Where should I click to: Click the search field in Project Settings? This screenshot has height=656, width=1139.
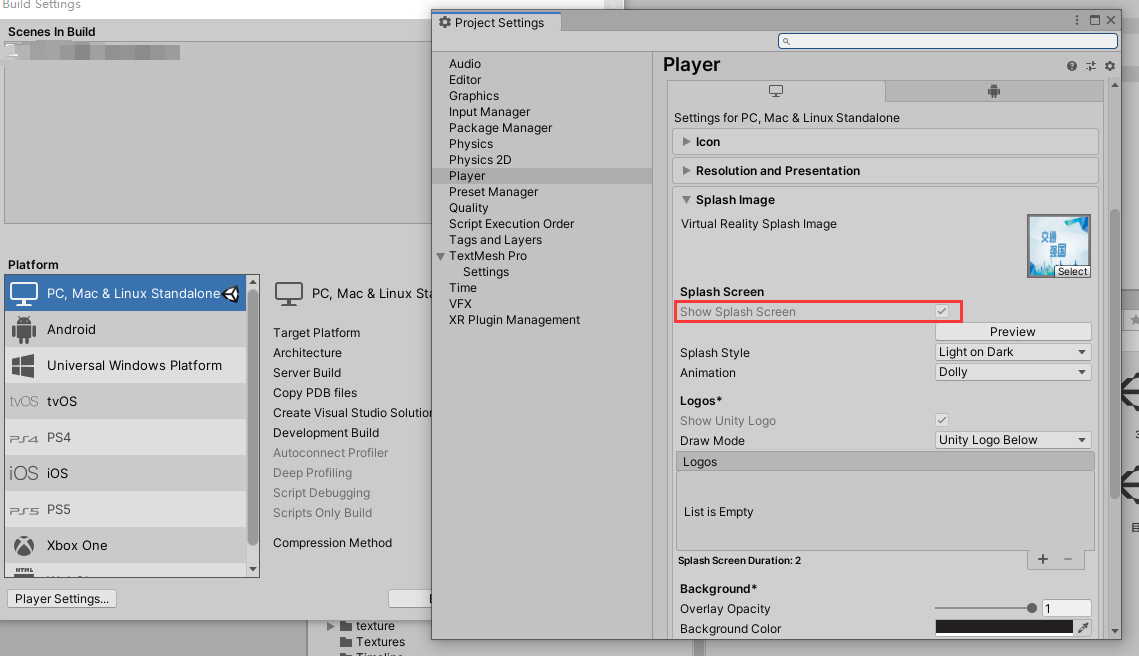(947, 41)
